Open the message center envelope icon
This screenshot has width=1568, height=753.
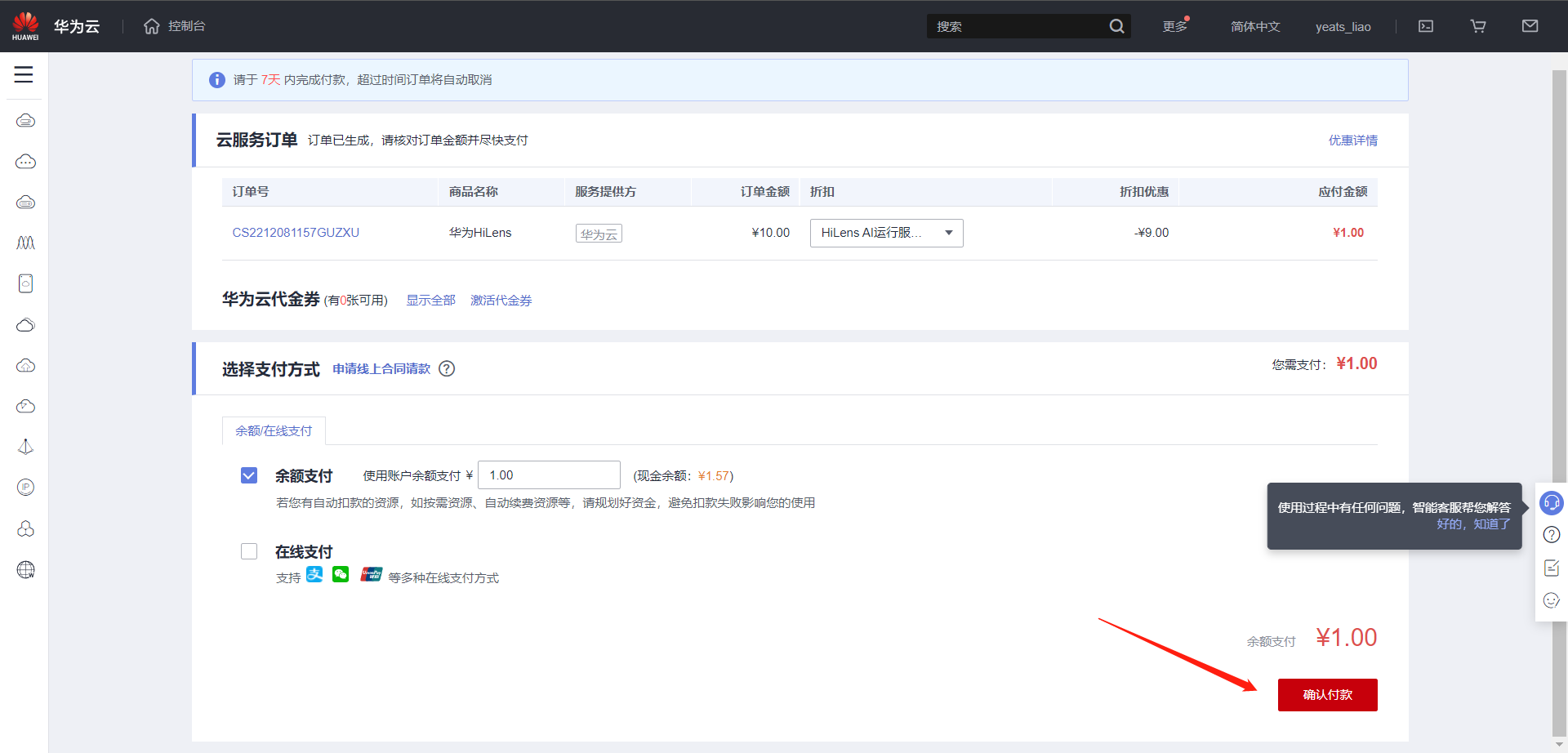1530,25
